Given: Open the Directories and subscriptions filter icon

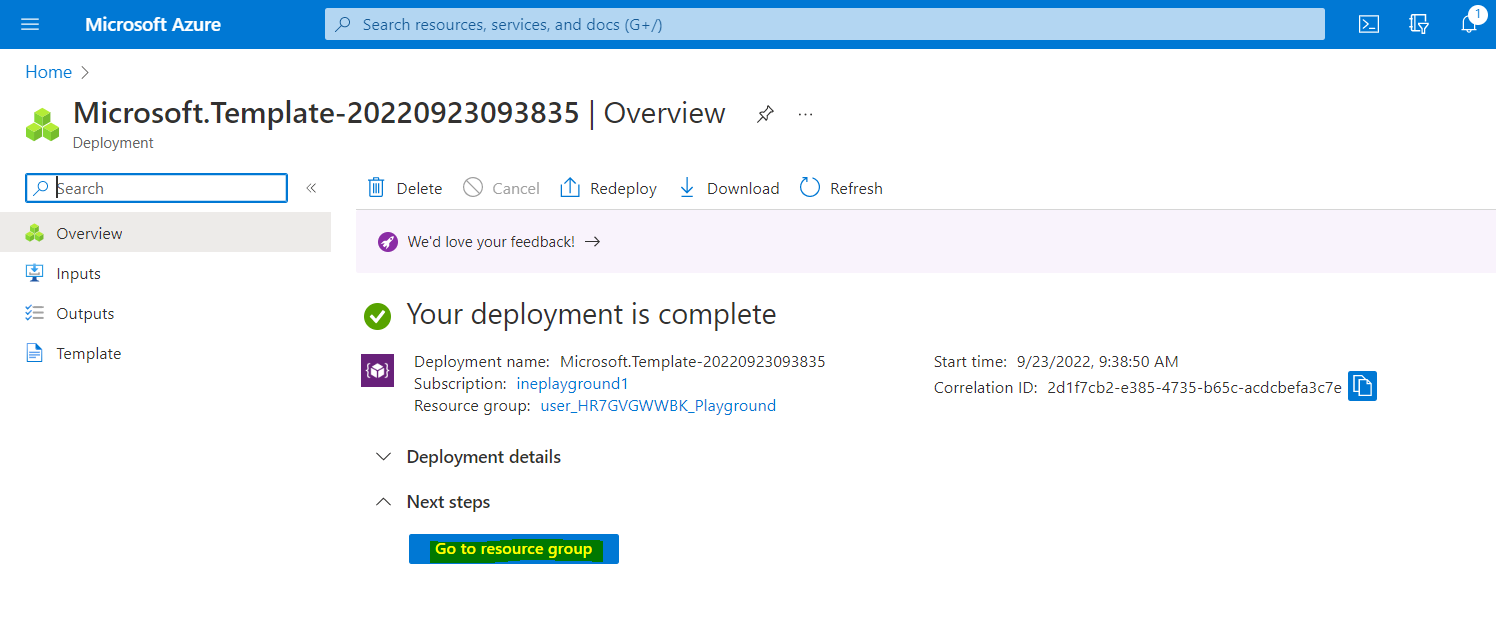Looking at the screenshot, I should pos(1418,24).
